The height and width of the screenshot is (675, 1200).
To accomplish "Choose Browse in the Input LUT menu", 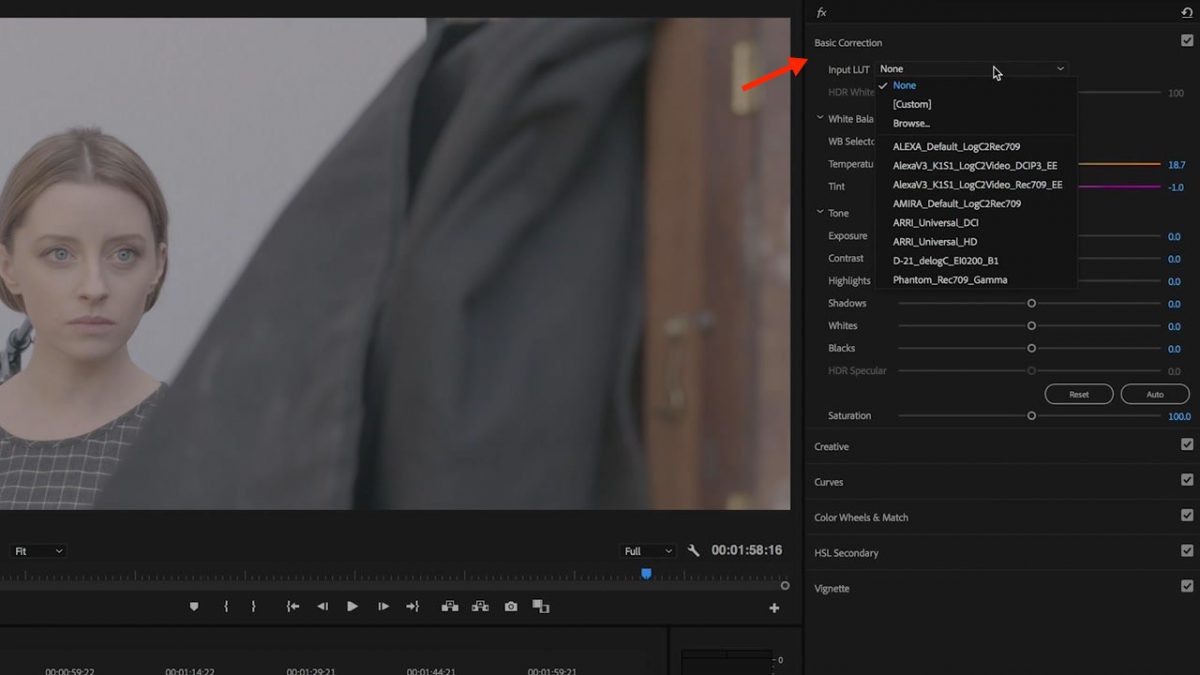I will (910, 122).
